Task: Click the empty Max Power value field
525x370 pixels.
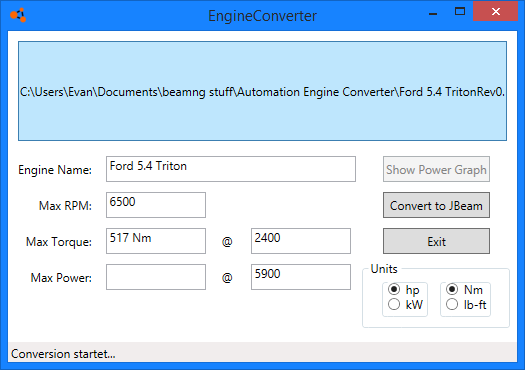Action: (x=156, y=277)
